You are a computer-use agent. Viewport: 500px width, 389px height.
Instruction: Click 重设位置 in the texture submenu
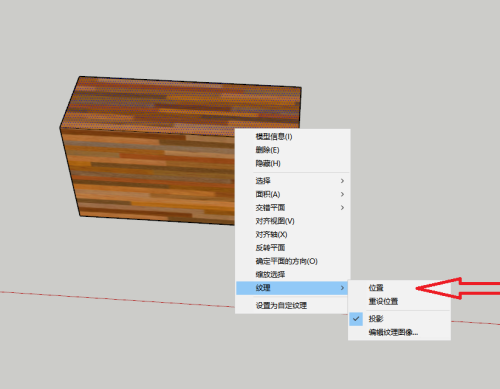click(399, 301)
